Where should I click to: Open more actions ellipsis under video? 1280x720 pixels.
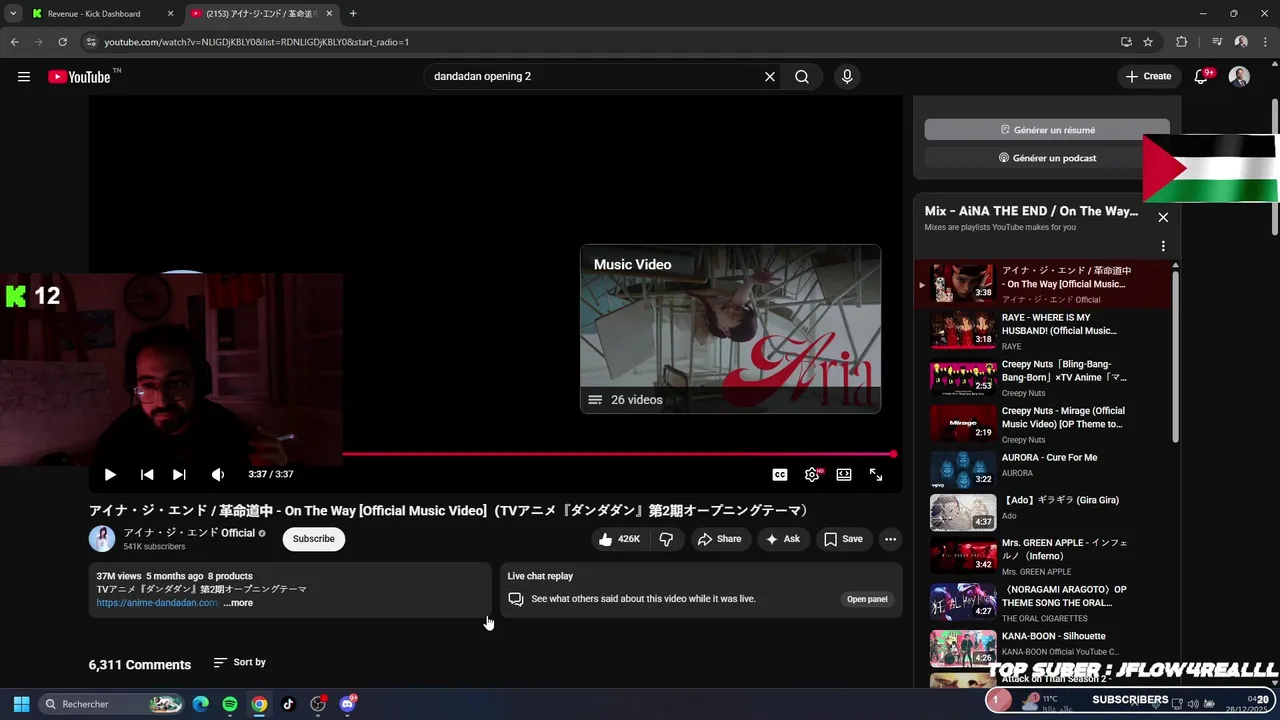890,539
